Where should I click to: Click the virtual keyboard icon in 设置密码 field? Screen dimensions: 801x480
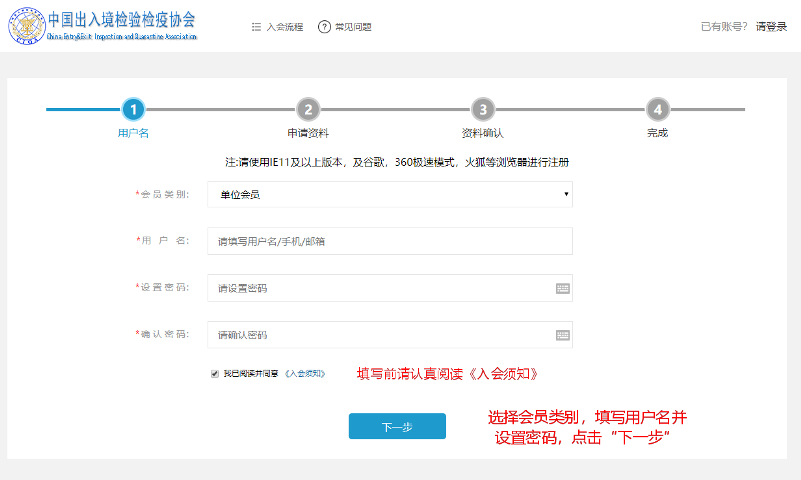563,288
